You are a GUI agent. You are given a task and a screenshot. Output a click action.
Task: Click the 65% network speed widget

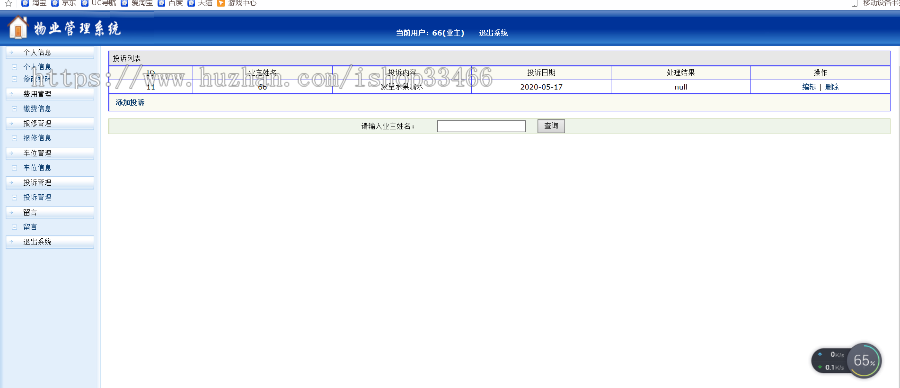click(x=846, y=360)
